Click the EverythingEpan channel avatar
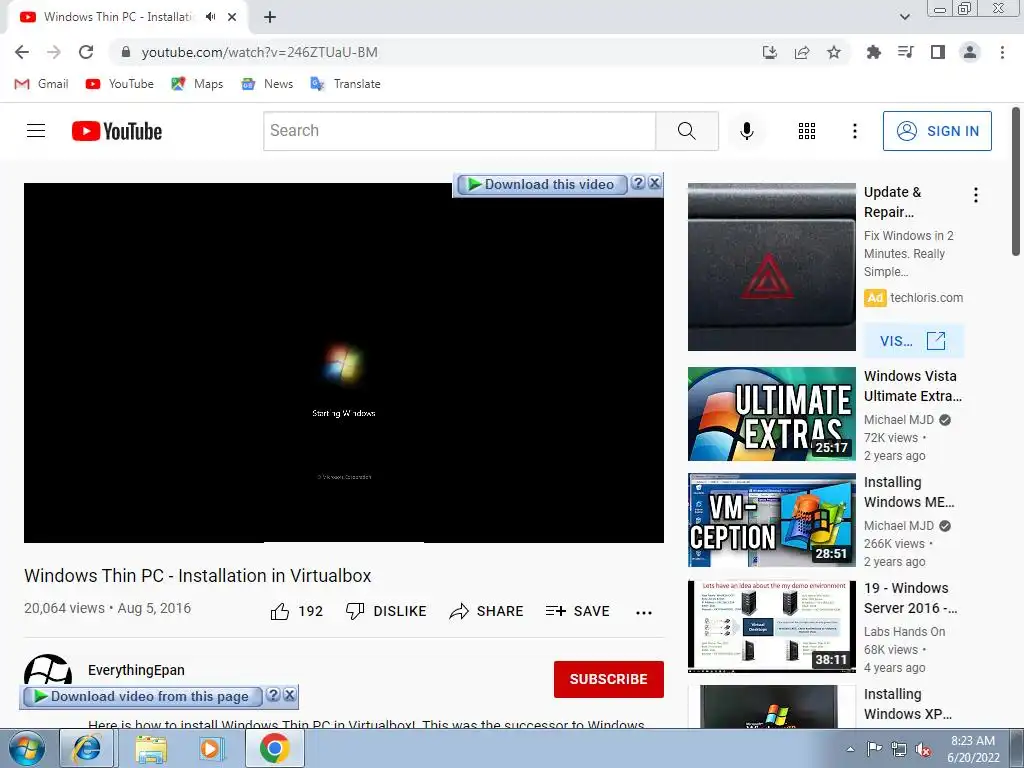 point(48,670)
